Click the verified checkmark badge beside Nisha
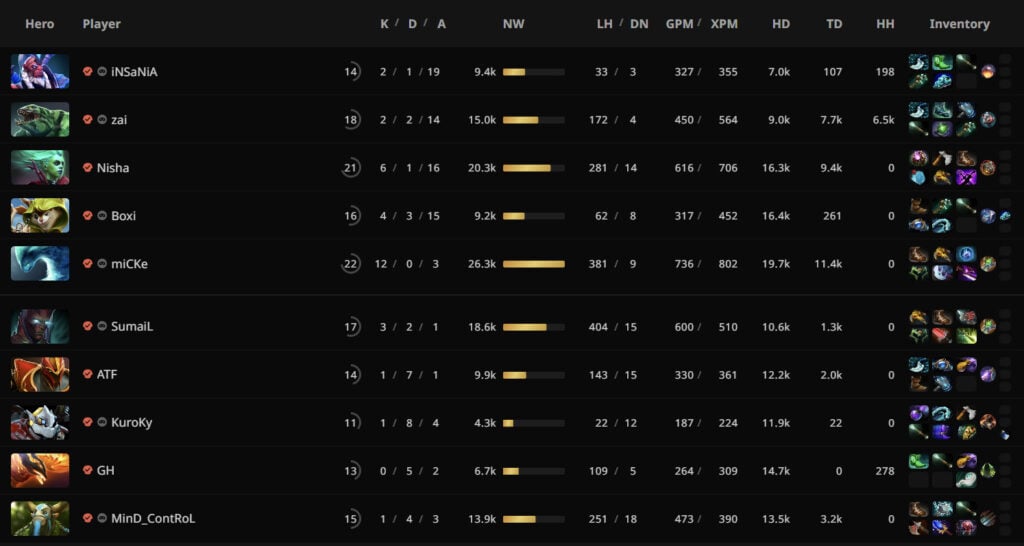This screenshot has height=546, width=1024. click(x=88, y=168)
